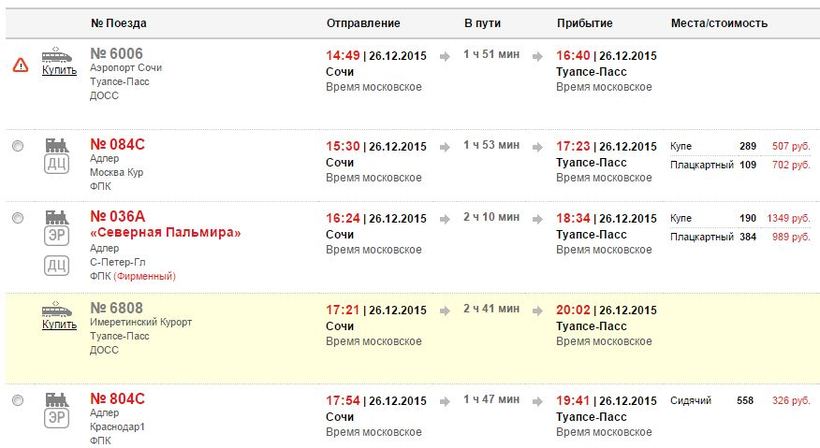This screenshot has height=448, width=820.
Task: Open the «Северная Пальмира» train link
Action: tap(165, 233)
